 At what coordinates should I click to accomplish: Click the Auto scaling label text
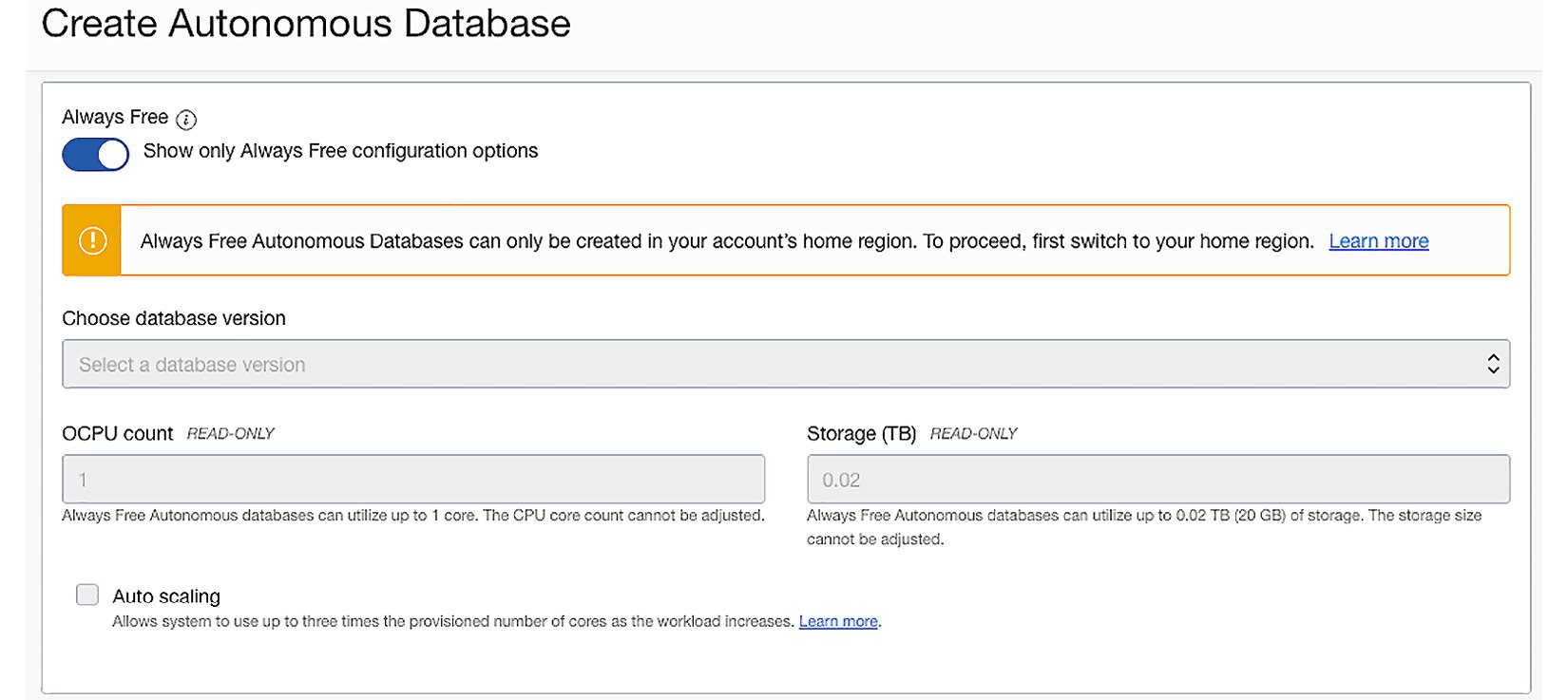[166, 596]
